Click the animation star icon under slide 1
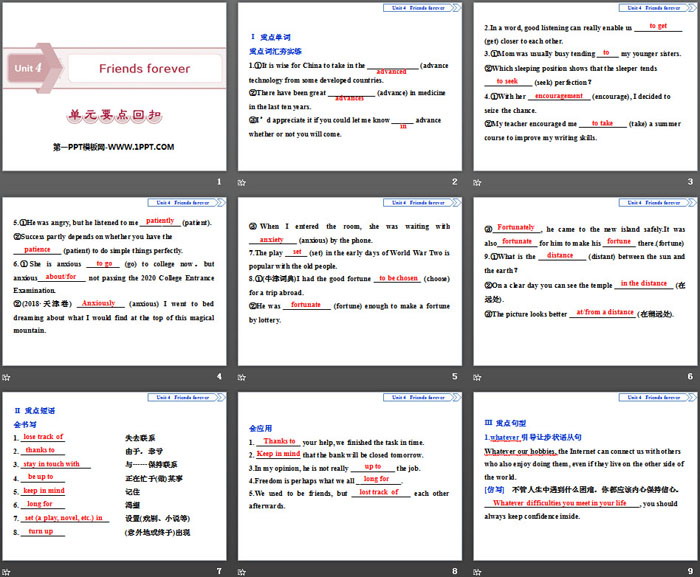This screenshot has width=700, height=577. [6, 184]
